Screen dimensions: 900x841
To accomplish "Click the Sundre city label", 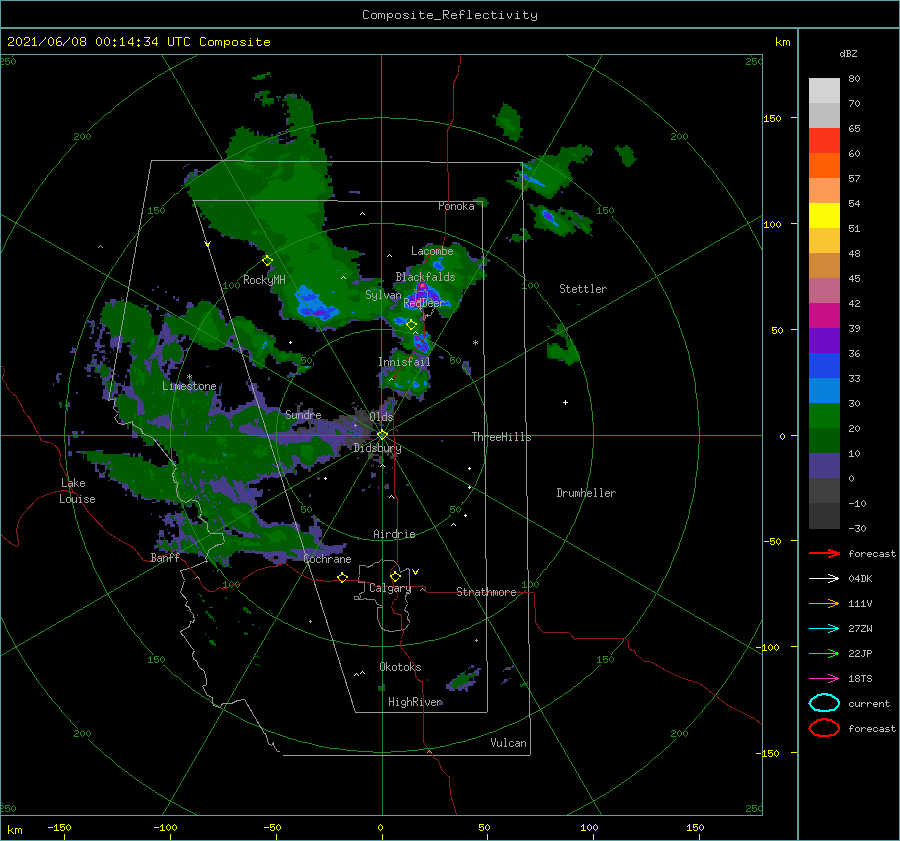I will click(x=303, y=414).
